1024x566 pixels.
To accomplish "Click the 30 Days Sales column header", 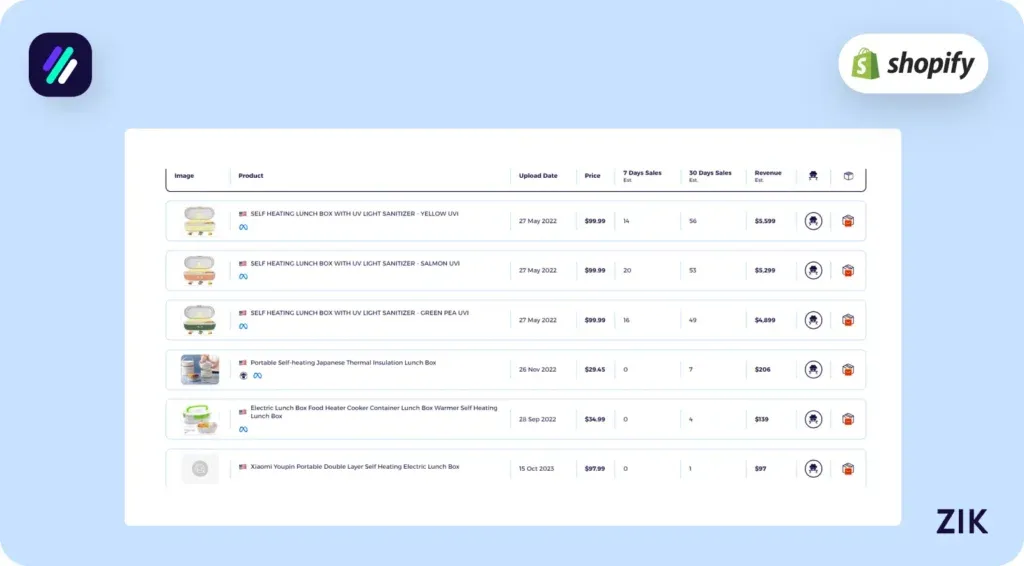I will coord(710,175).
